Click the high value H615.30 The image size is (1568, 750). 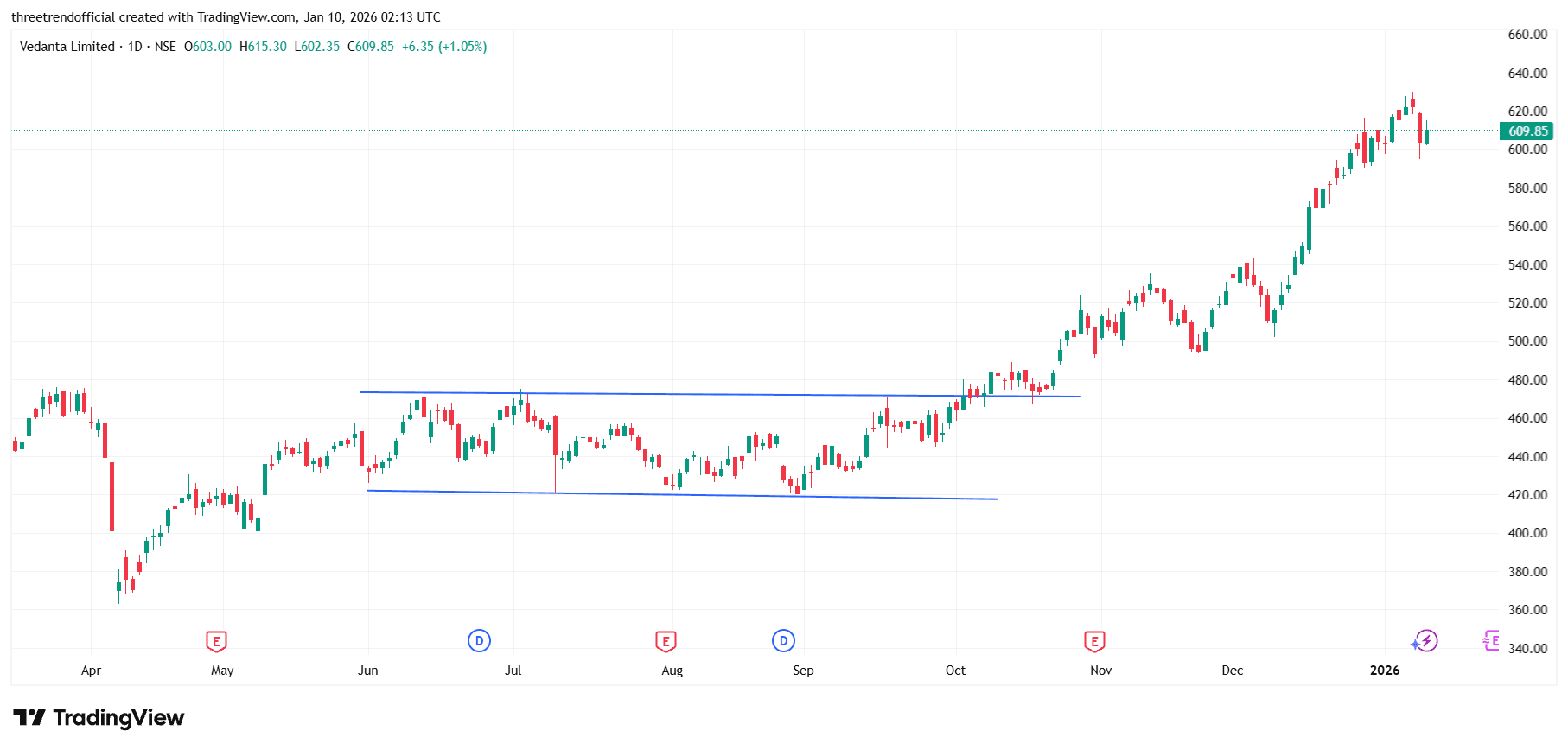pos(263,47)
